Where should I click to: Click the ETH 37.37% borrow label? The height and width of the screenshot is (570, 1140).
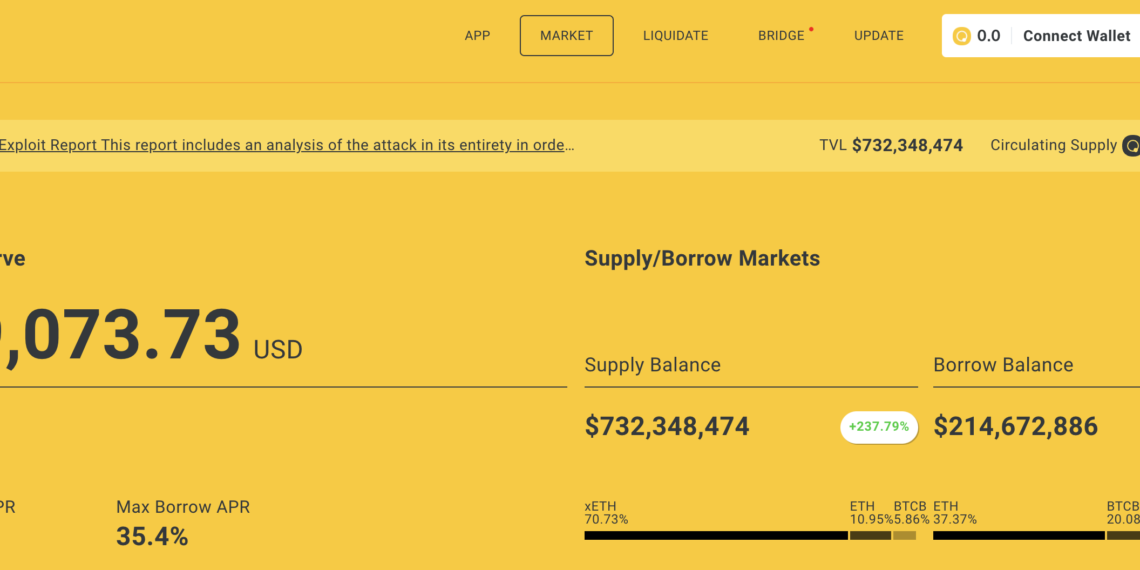[955, 513]
